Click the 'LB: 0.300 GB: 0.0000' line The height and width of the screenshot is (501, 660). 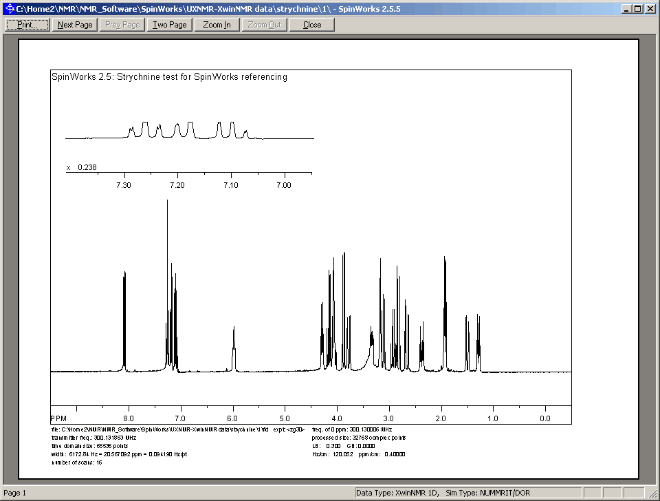[343, 446]
